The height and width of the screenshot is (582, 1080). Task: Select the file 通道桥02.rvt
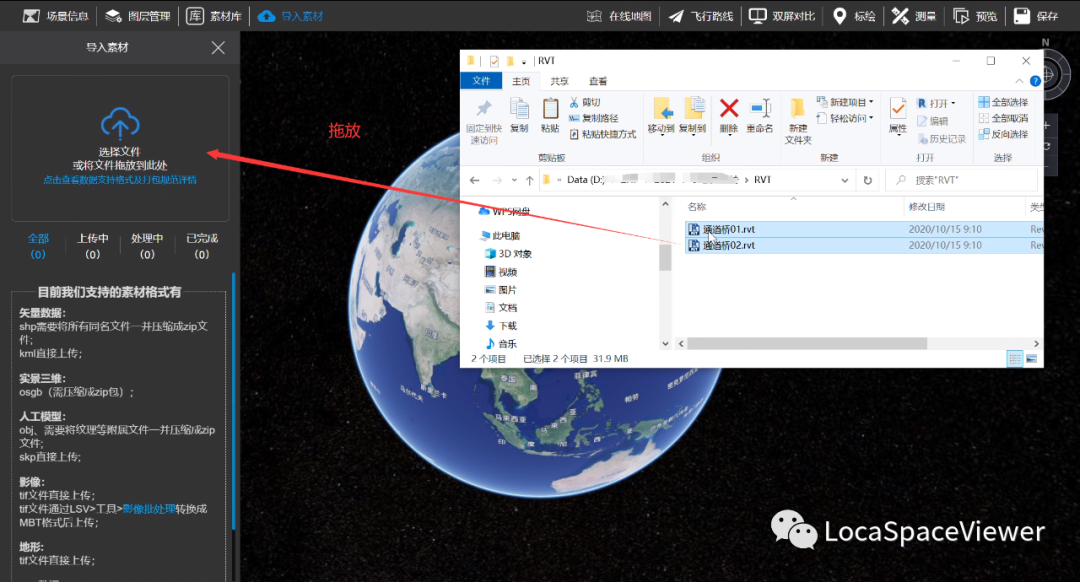[729, 245]
